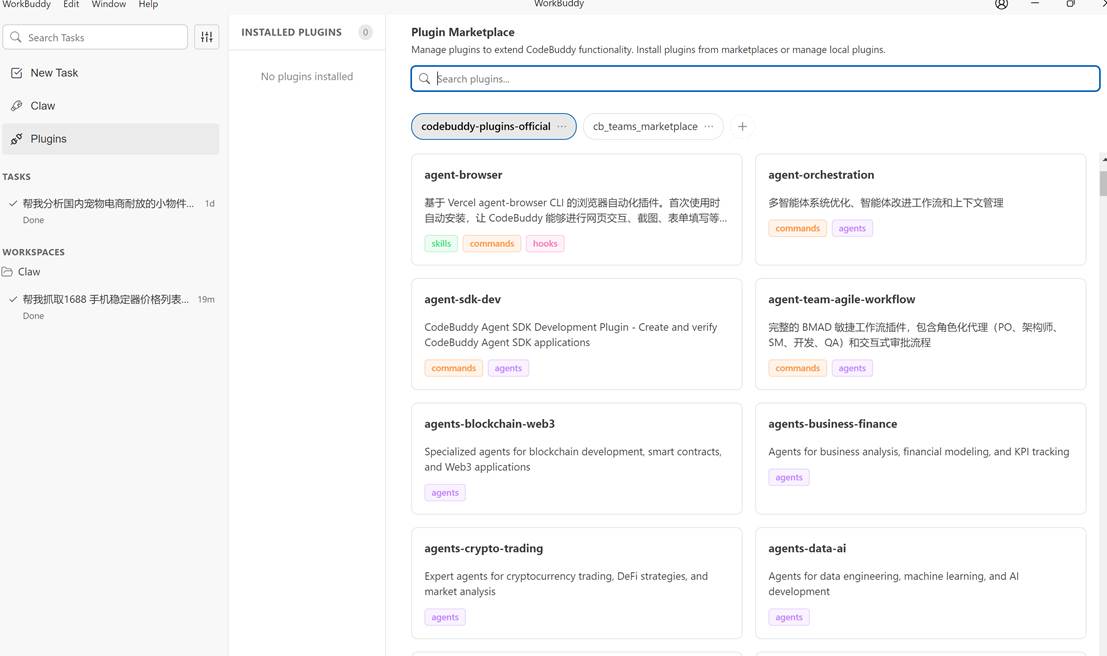Viewport: 1107px width, 656px height.
Task: Click the checkmark on 1688 phone stabilizer task
Action: click(13, 299)
